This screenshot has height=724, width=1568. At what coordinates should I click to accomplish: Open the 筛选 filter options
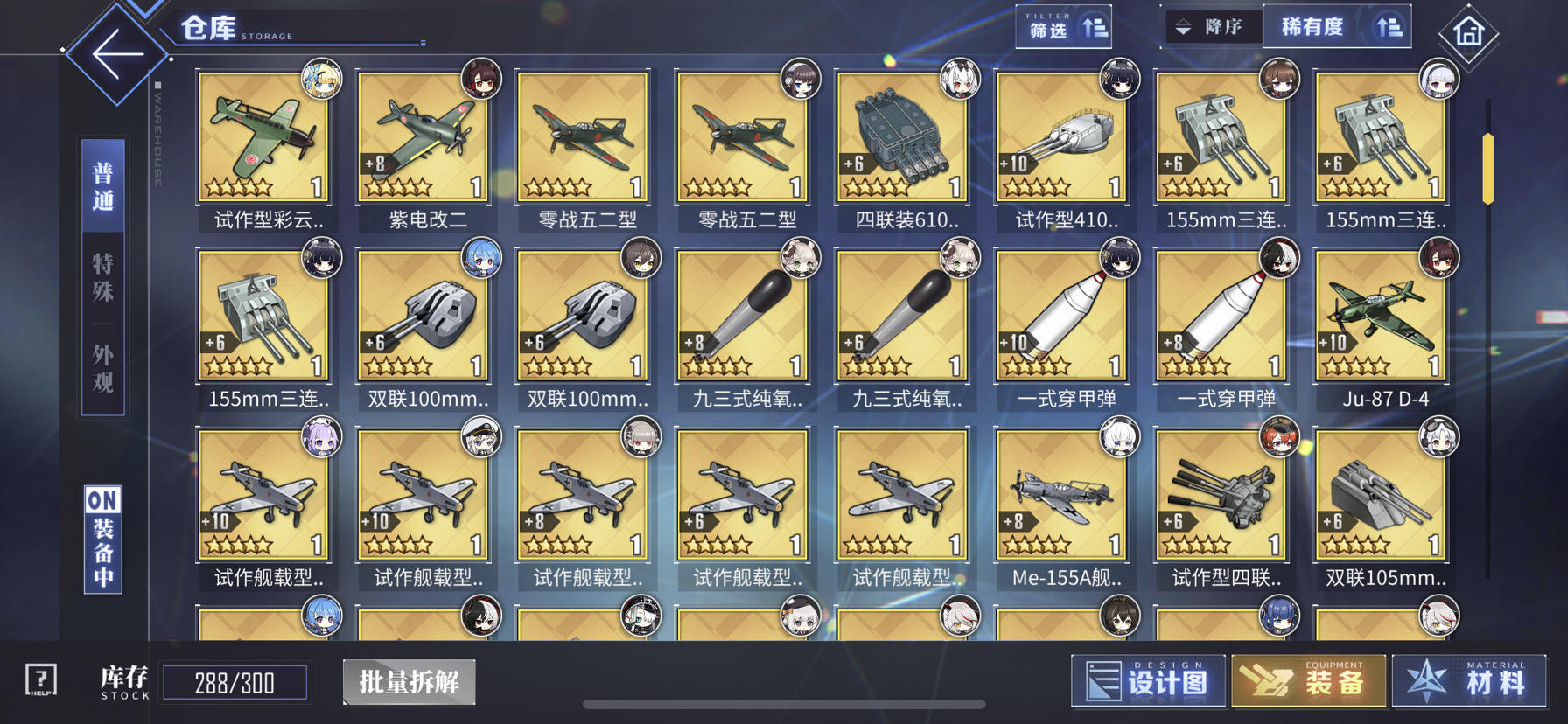pos(1064,27)
